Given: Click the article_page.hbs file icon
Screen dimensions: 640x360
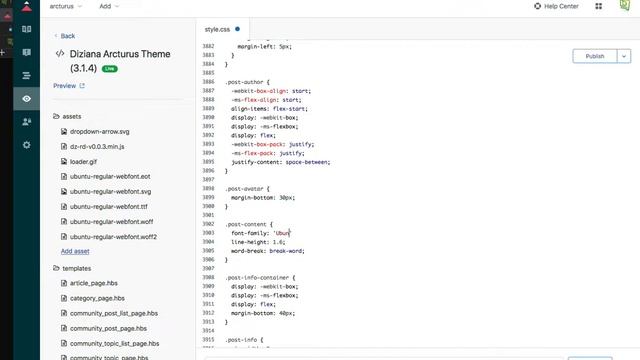Looking at the screenshot, I should [64, 283].
